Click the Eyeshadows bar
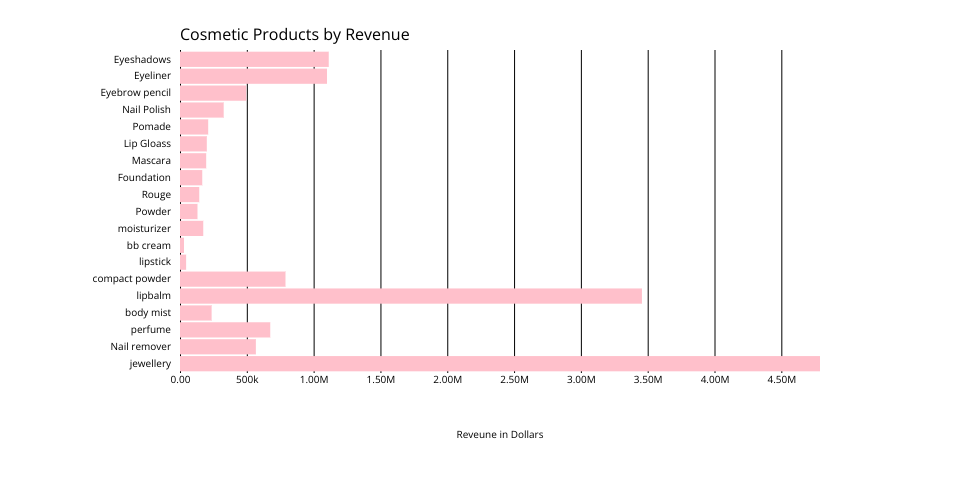Viewport: 960px width, 500px height. [254, 59]
